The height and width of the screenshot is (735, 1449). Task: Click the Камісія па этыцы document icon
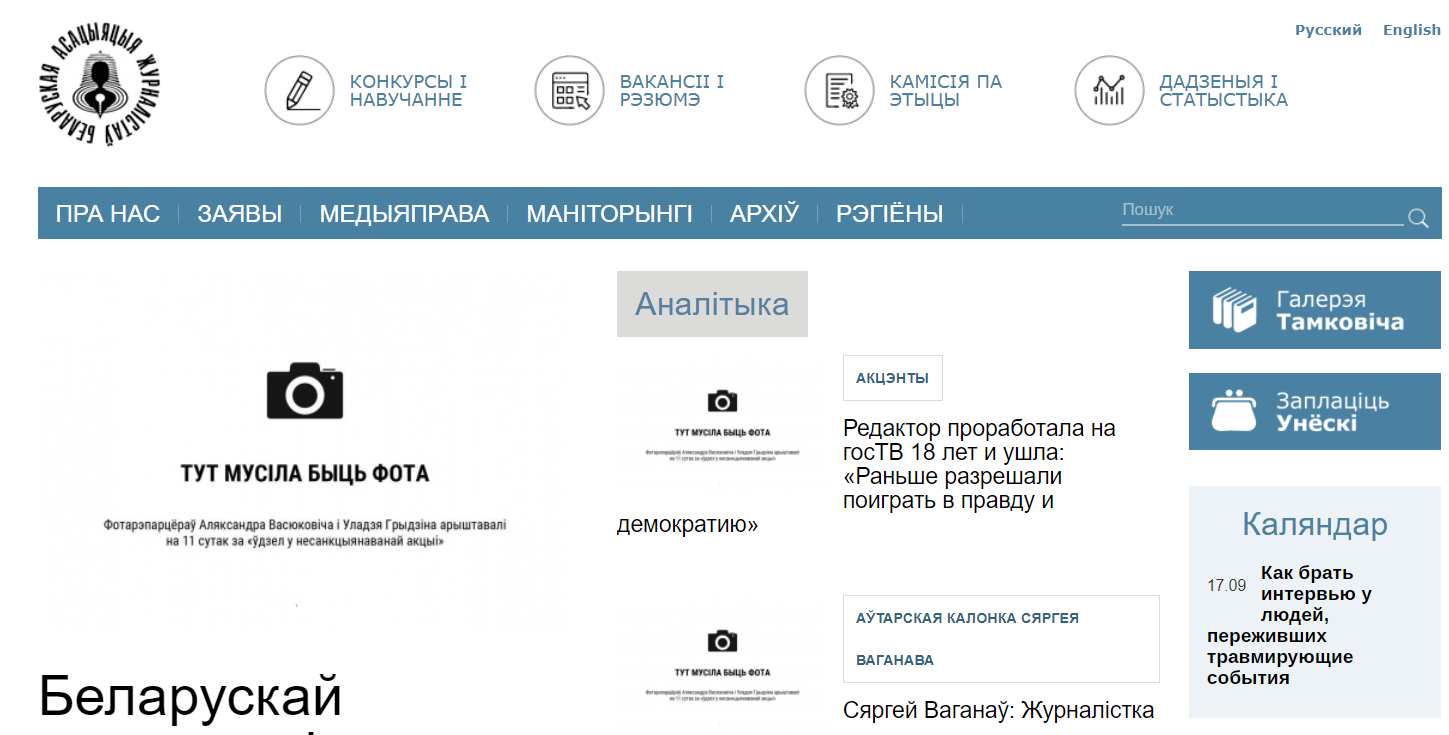tap(839, 91)
